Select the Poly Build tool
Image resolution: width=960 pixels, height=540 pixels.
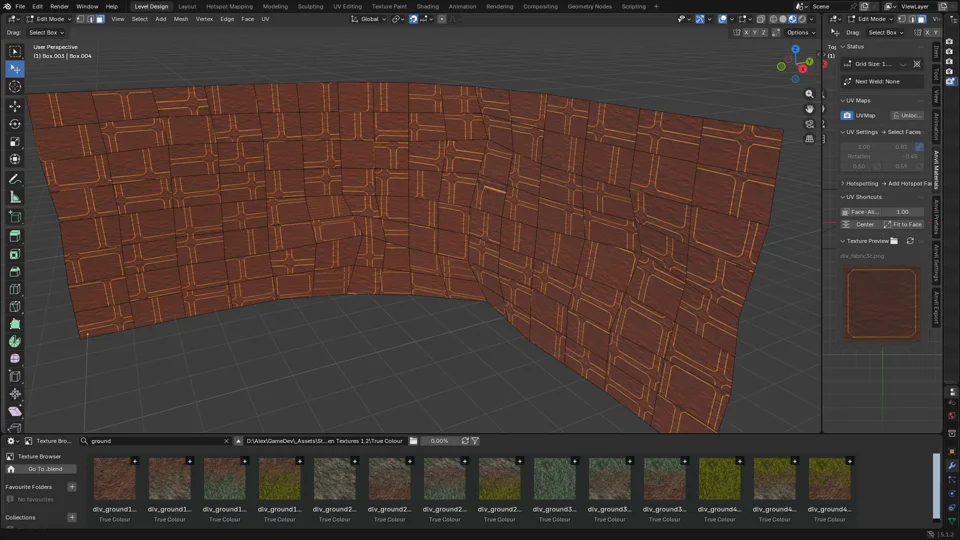[15, 324]
